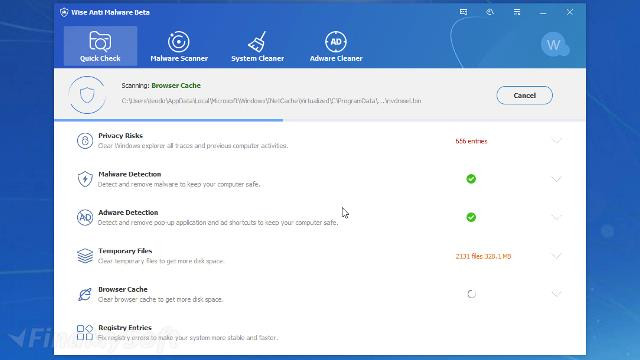The image size is (640, 360).
Task: Click the Adware Detection green checkmark
Action: pos(471,217)
